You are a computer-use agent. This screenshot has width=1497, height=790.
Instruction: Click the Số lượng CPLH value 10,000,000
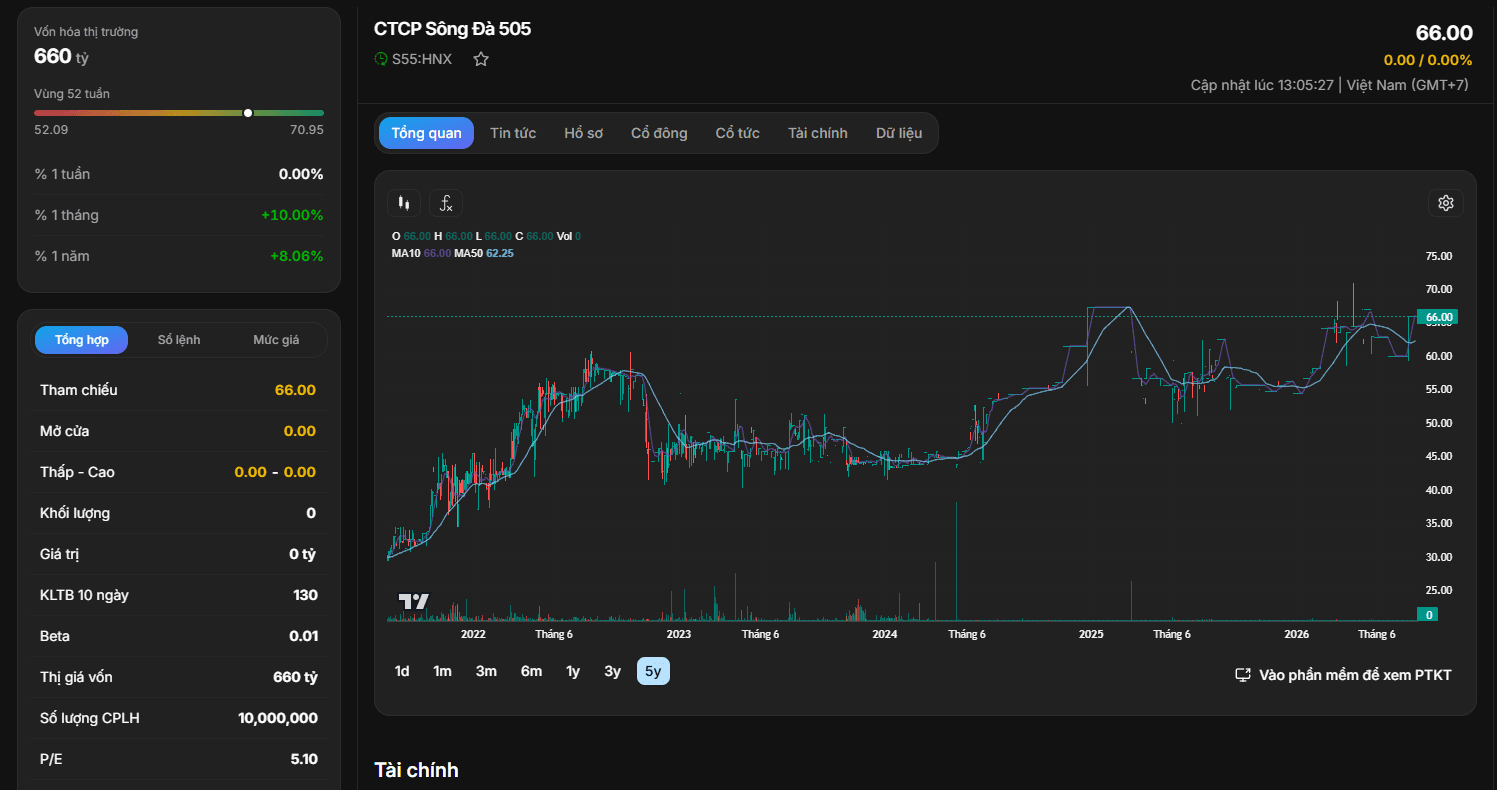pos(278,718)
